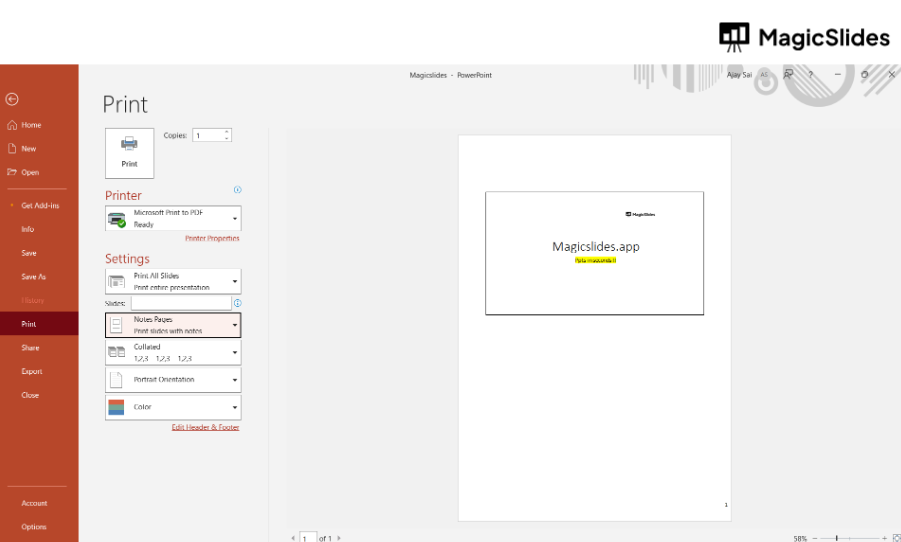The width and height of the screenshot is (901, 542).
Task: Open Printer Properties link
Action: pos(212,238)
